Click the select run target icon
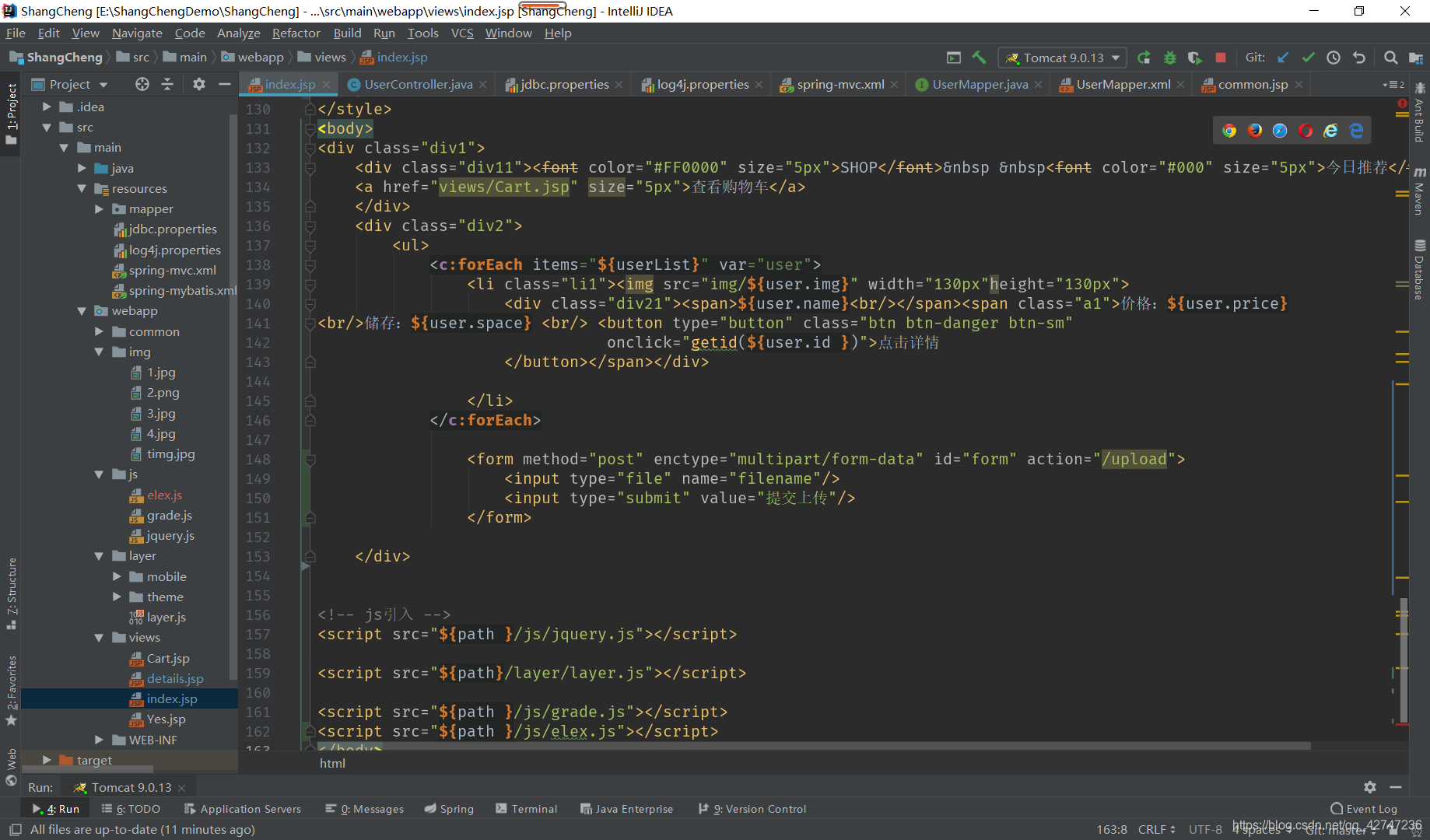1430x840 pixels. pos(954,58)
